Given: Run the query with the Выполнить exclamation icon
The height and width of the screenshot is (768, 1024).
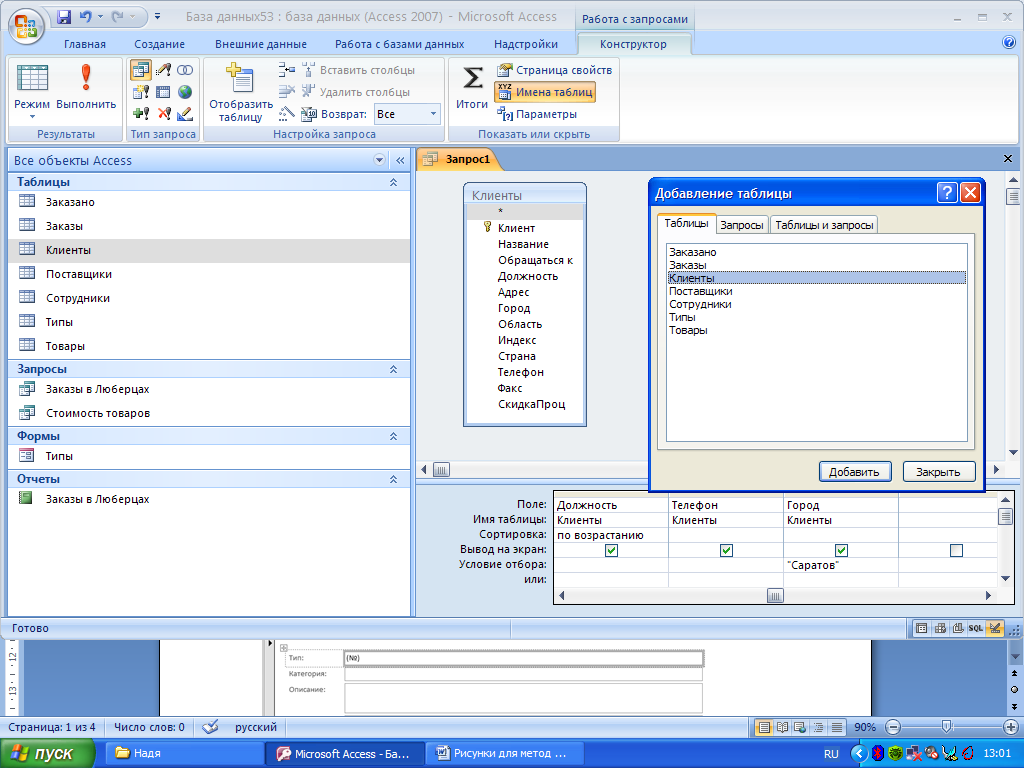Looking at the screenshot, I should (86, 88).
